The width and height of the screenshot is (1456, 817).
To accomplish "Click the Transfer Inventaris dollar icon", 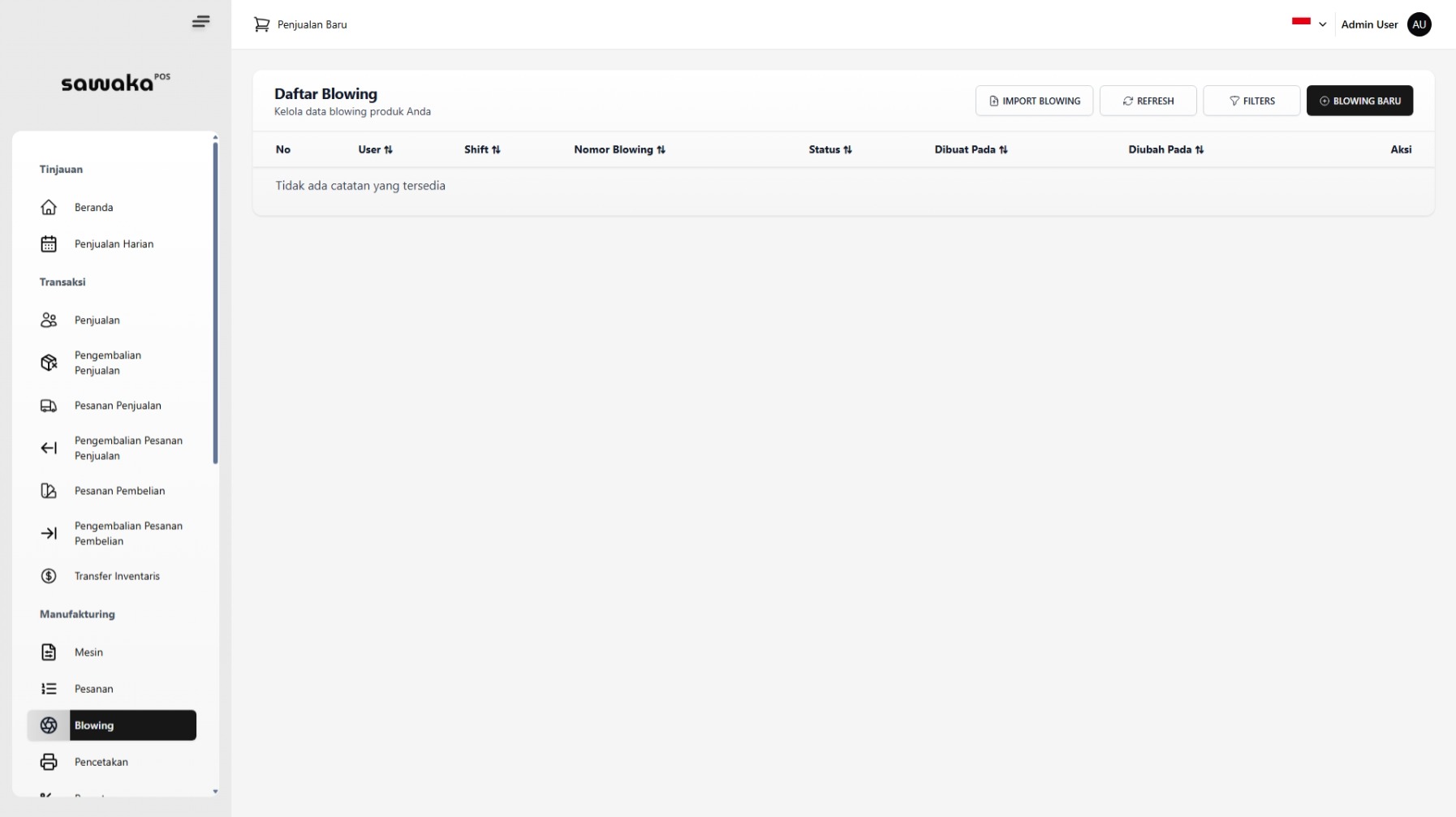I will 49,576.
